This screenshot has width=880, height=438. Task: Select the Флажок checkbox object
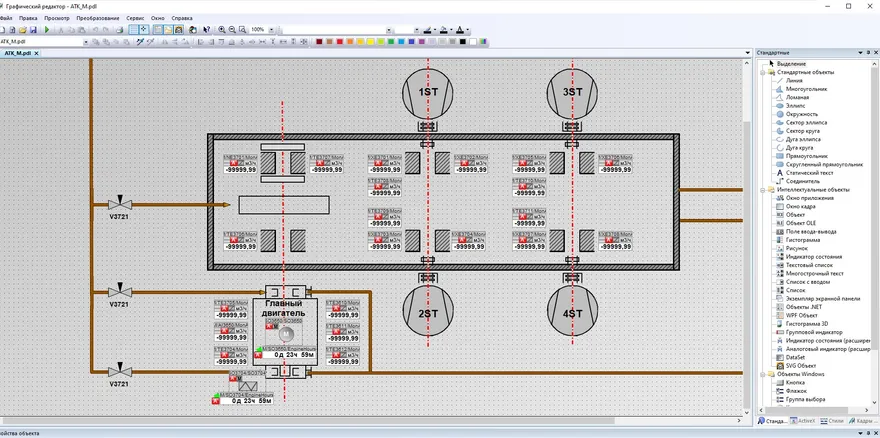click(791, 391)
